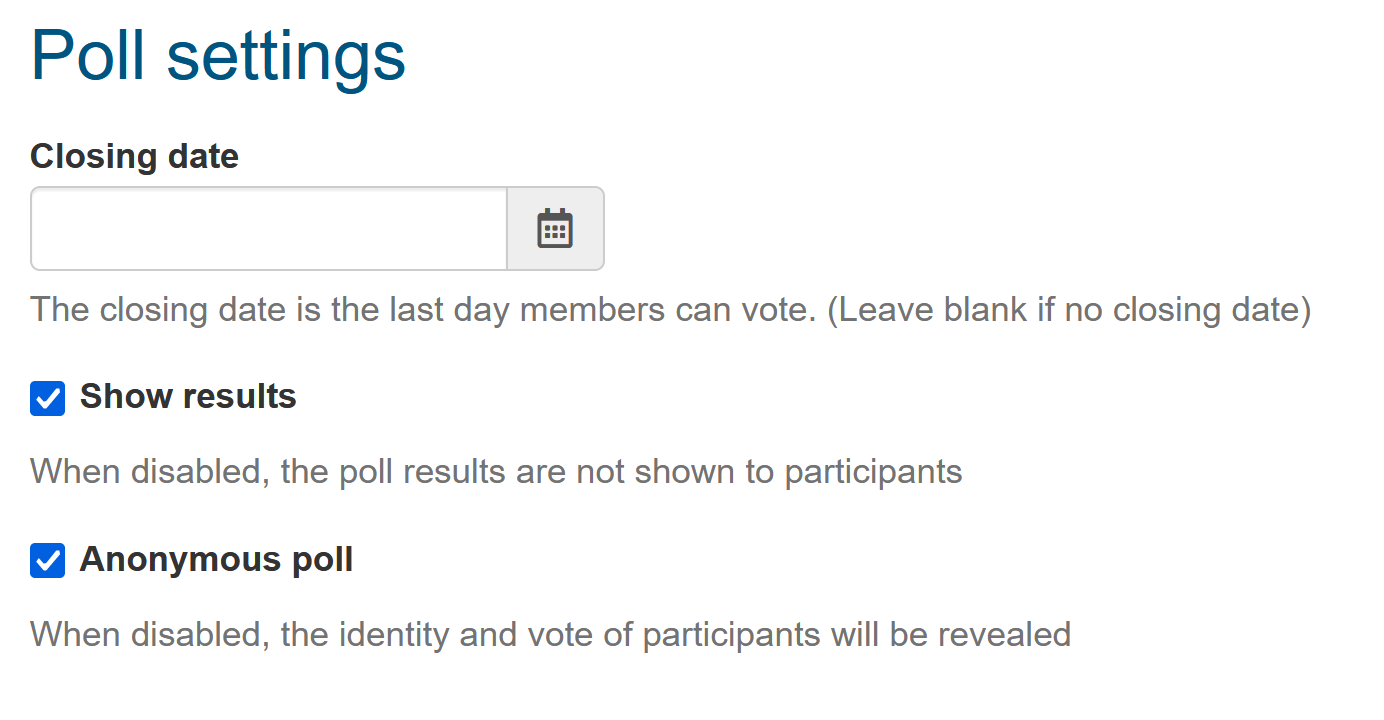The width and height of the screenshot is (1384, 720).
Task: Disable the Anonymous poll checkbox
Action: [47, 561]
